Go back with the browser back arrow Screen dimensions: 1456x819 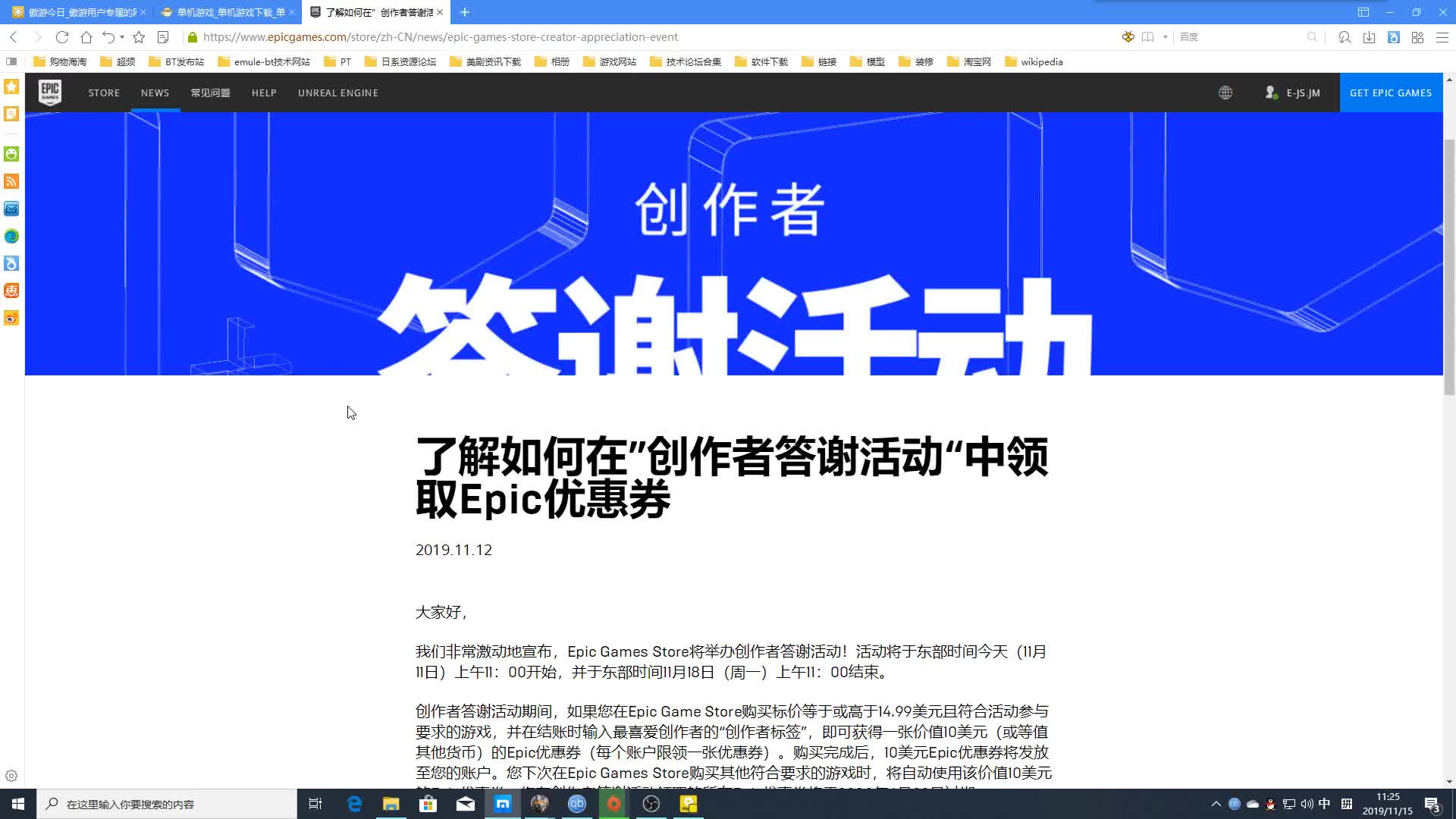13,36
